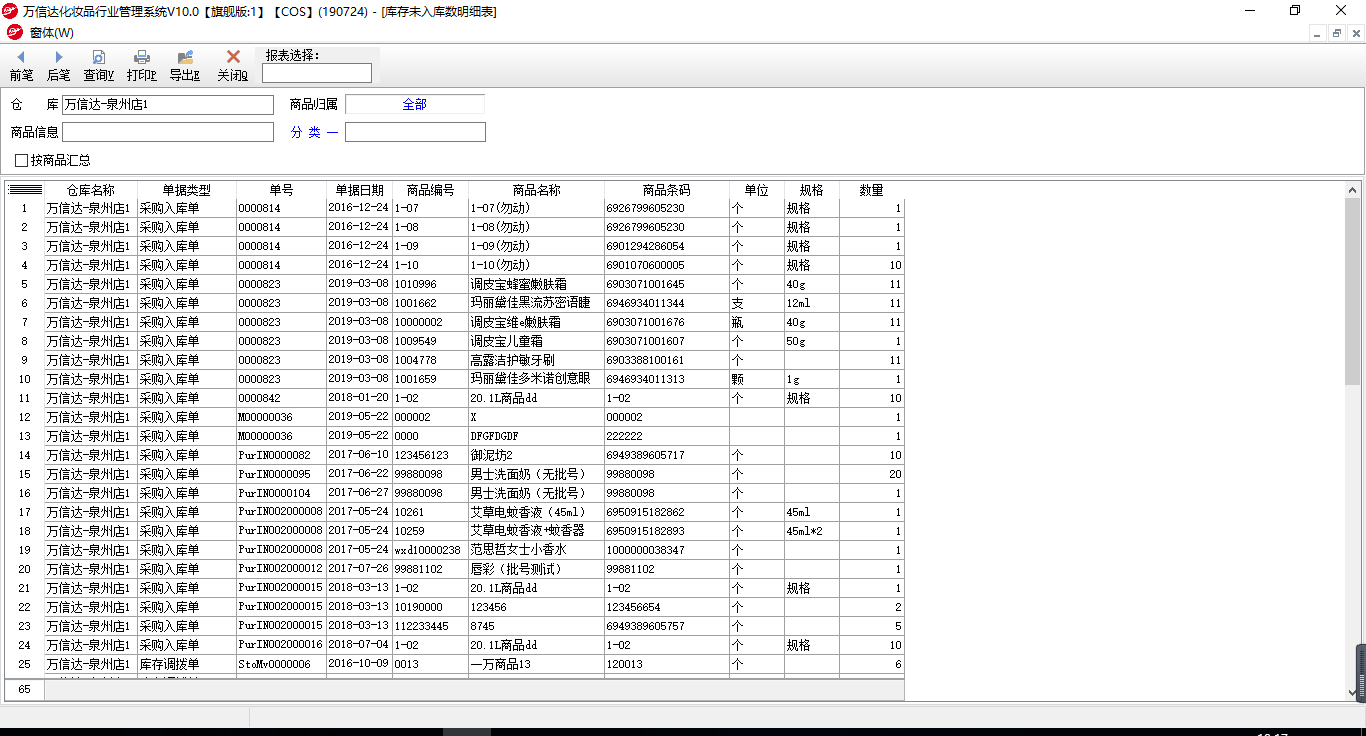Click the vertical scrollbar thumb
The image size is (1366, 736).
1353,290
